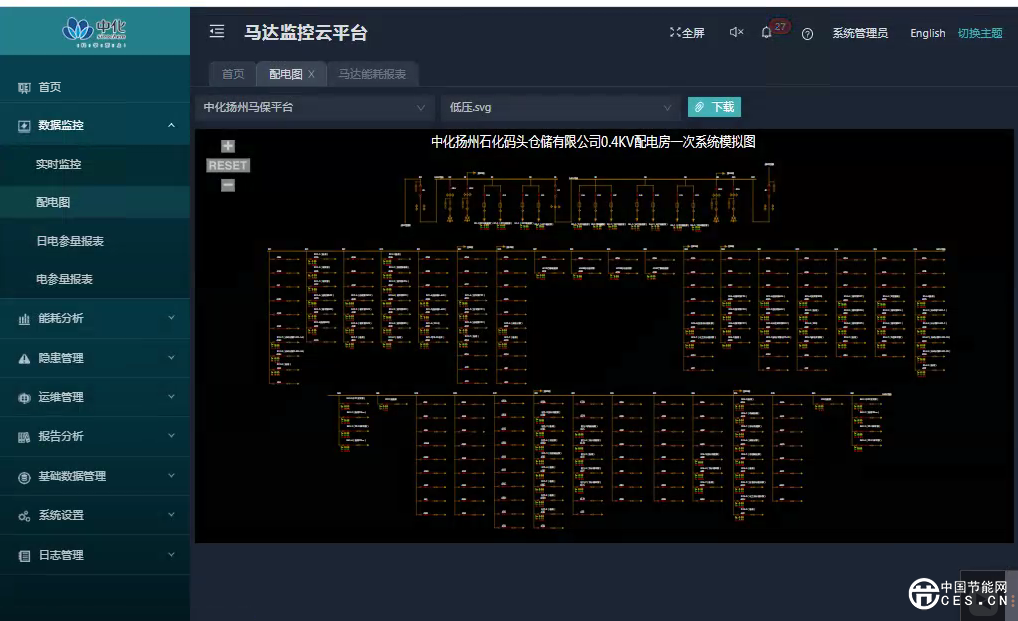Close the 配电图 tab

point(312,74)
